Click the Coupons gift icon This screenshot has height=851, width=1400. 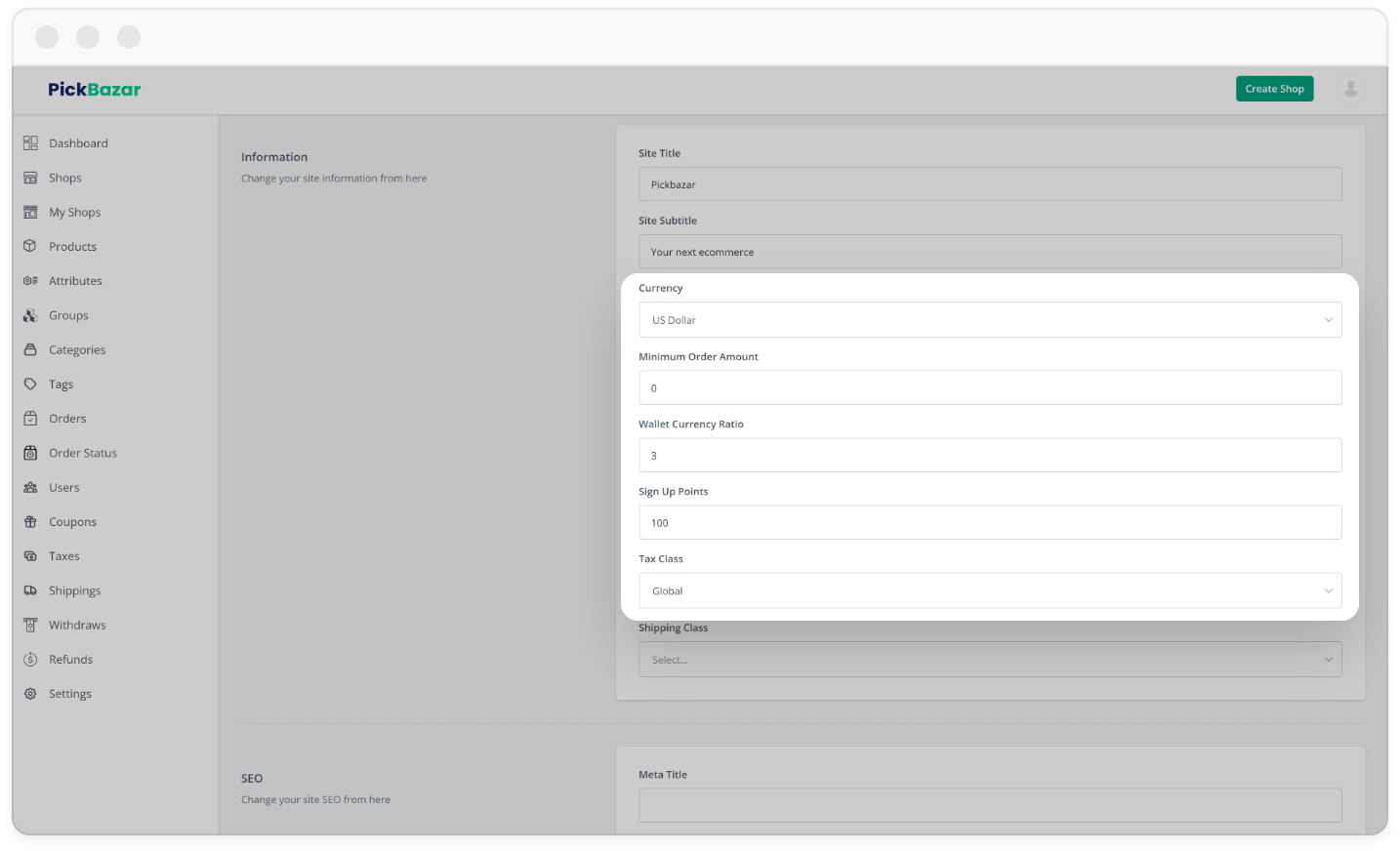pos(30,521)
